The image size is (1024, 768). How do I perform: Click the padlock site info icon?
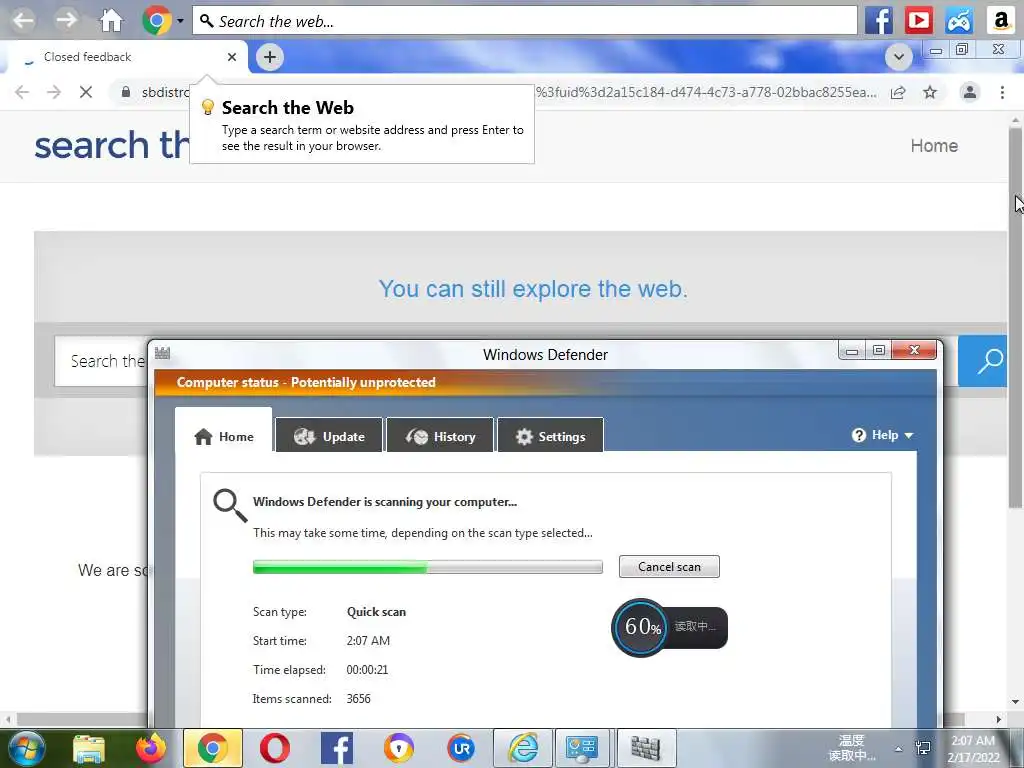pos(126,92)
